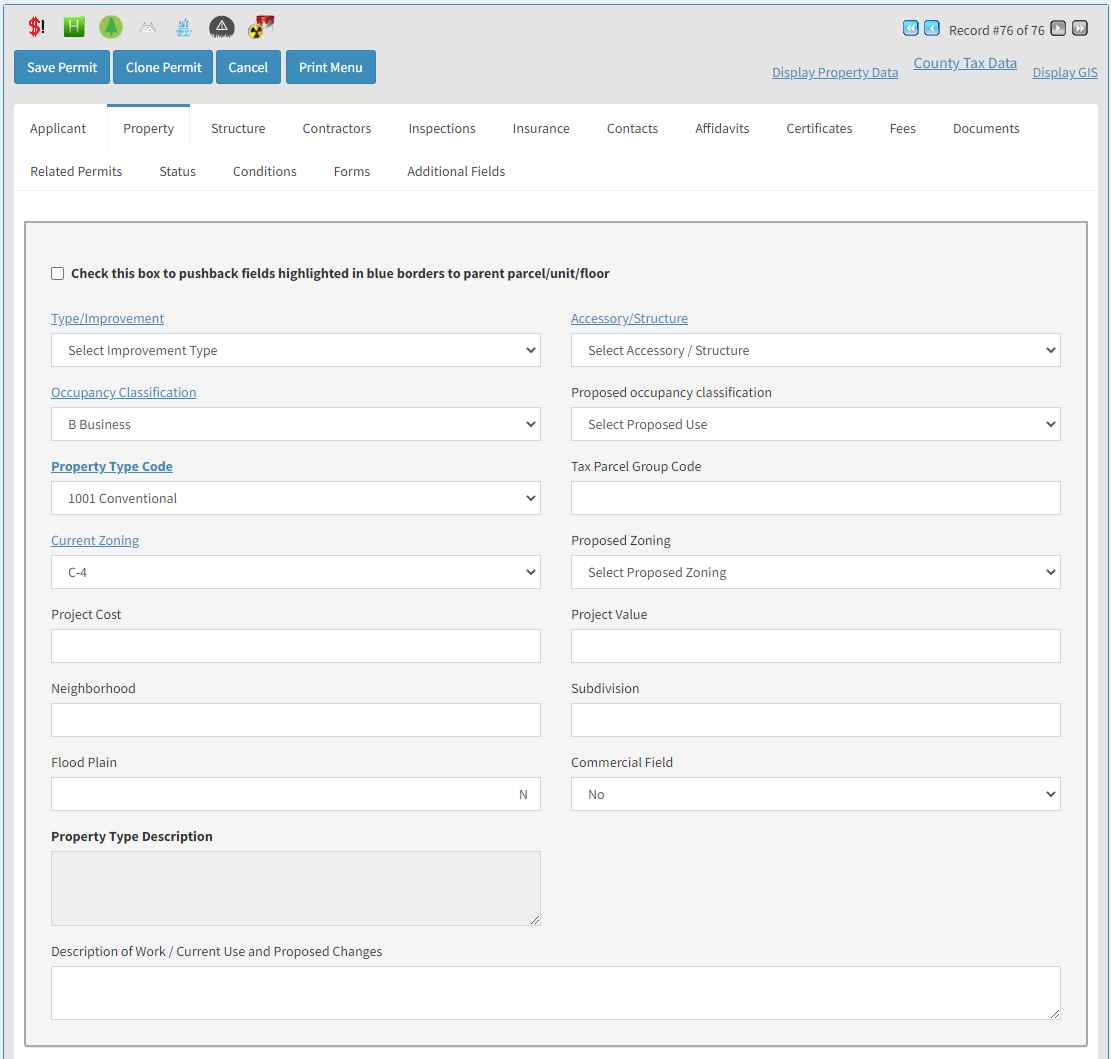Image resolution: width=1111 pixels, height=1059 pixels.
Task: Click the Display Property Data link
Action: tap(835, 72)
